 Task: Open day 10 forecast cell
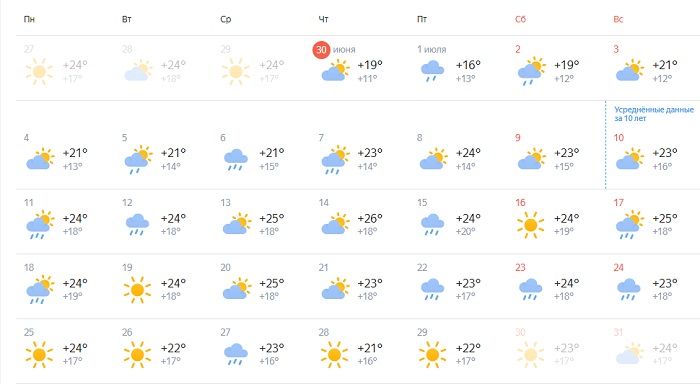[x=650, y=154]
